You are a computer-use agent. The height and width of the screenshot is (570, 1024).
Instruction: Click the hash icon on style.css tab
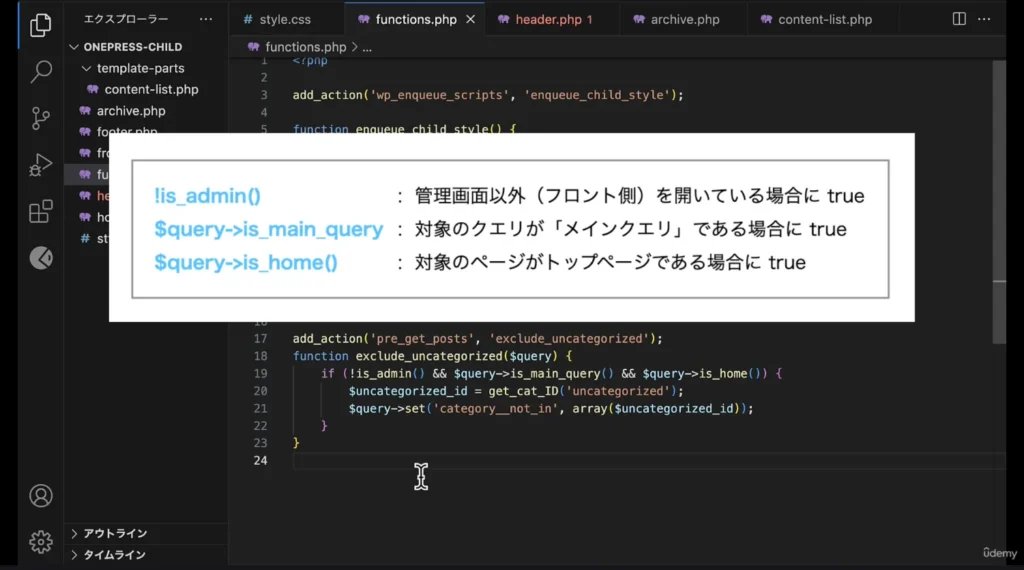click(248, 20)
